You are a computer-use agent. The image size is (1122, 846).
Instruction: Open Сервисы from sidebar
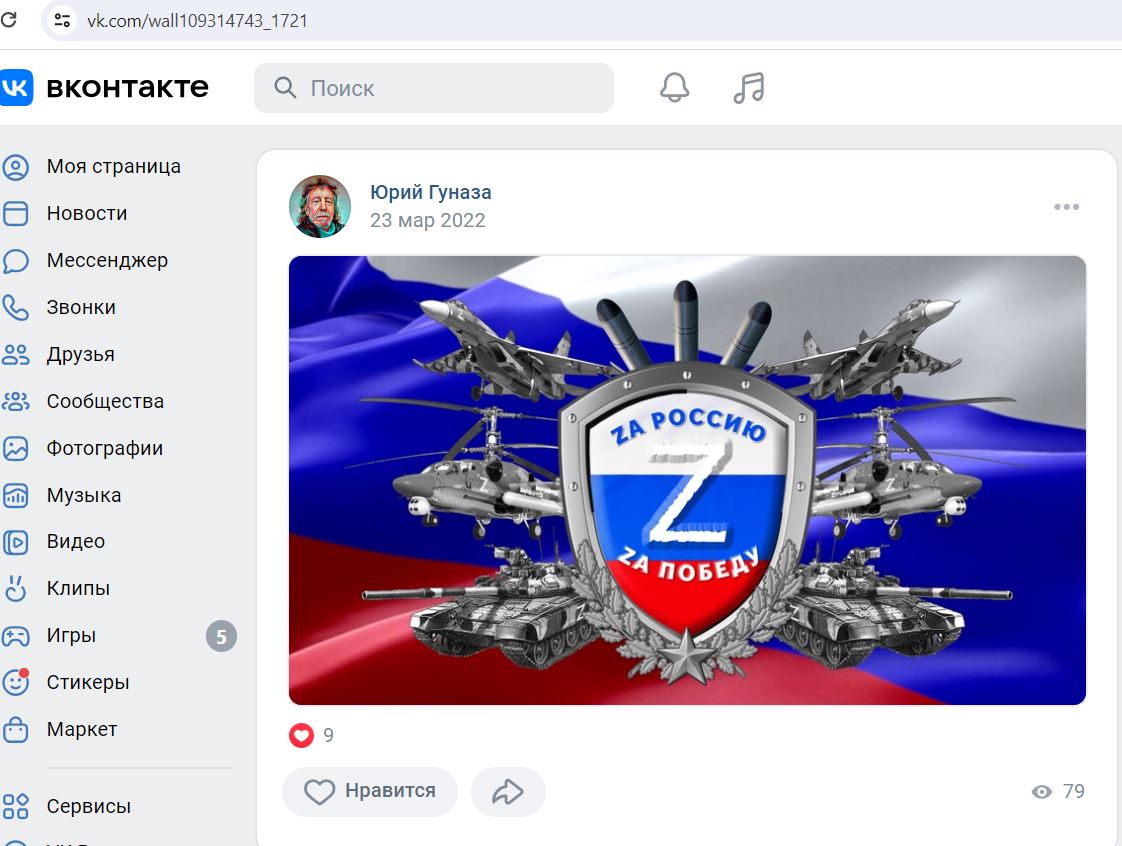coord(89,807)
